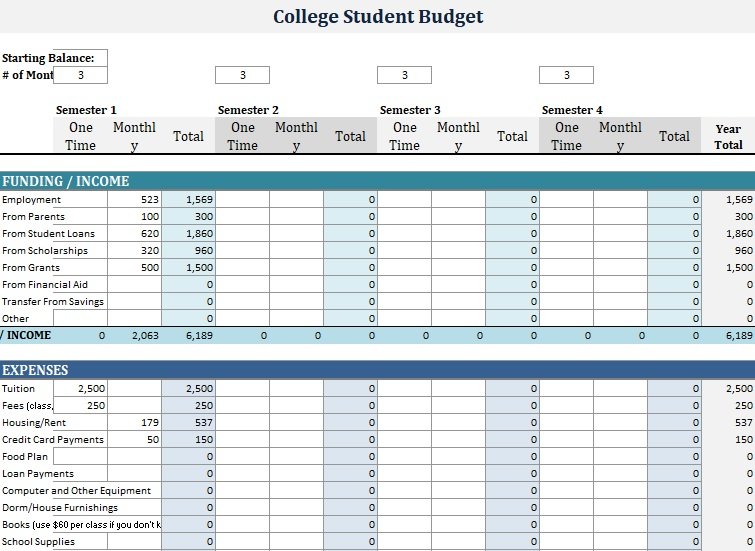Viewport: 755px width, 551px height.
Task: Select Semester 1 number of months cell
Action: point(80,75)
